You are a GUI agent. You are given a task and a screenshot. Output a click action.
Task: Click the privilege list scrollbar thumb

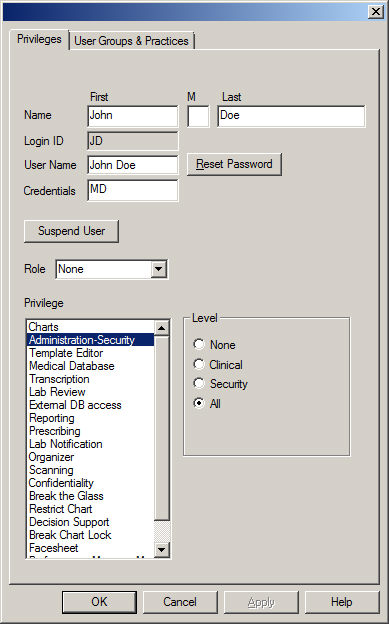pyautogui.click(x=162, y=428)
